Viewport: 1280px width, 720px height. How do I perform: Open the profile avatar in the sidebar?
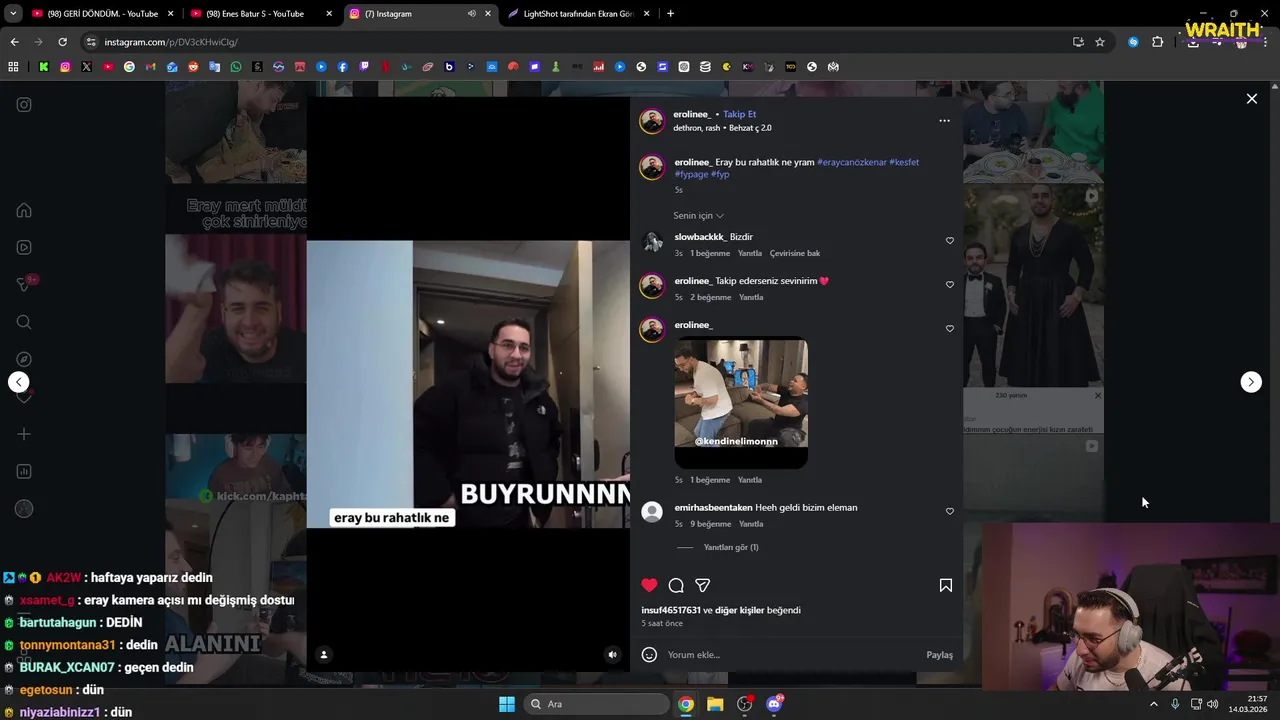click(24, 509)
